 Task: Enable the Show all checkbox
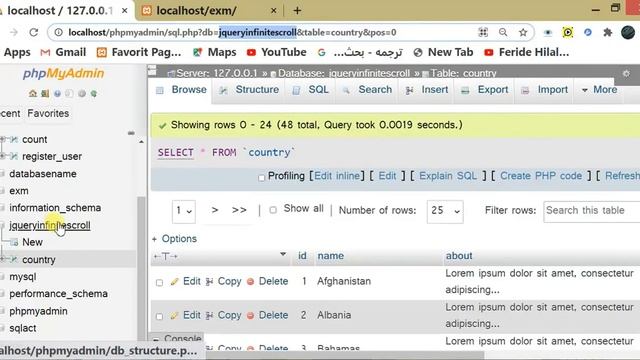(273, 210)
